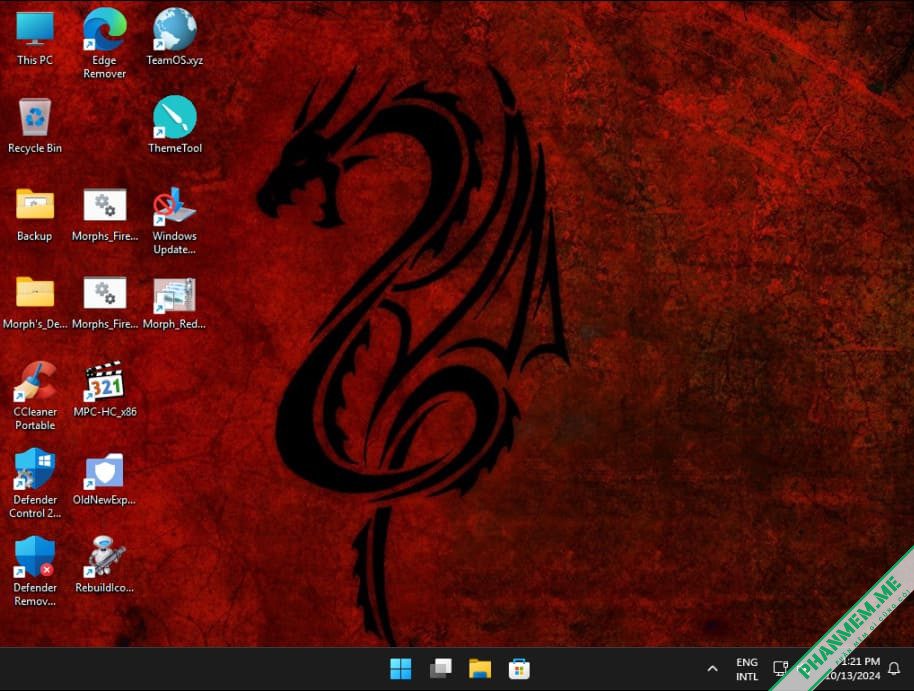Open the Windows Start menu
914x691 pixels.
400,669
